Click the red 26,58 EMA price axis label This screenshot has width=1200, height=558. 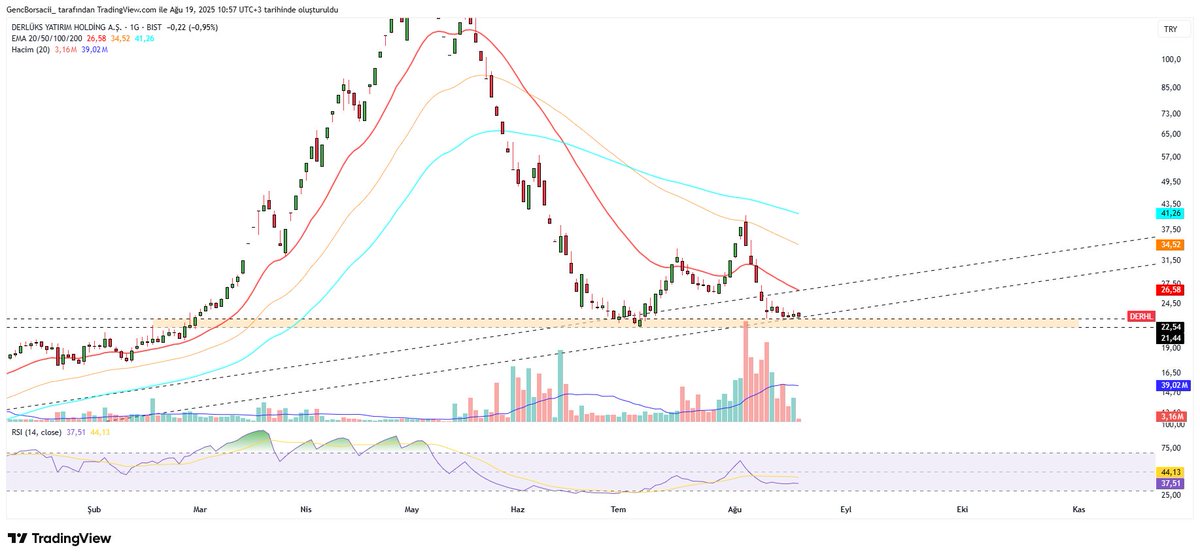click(1170, 291)
